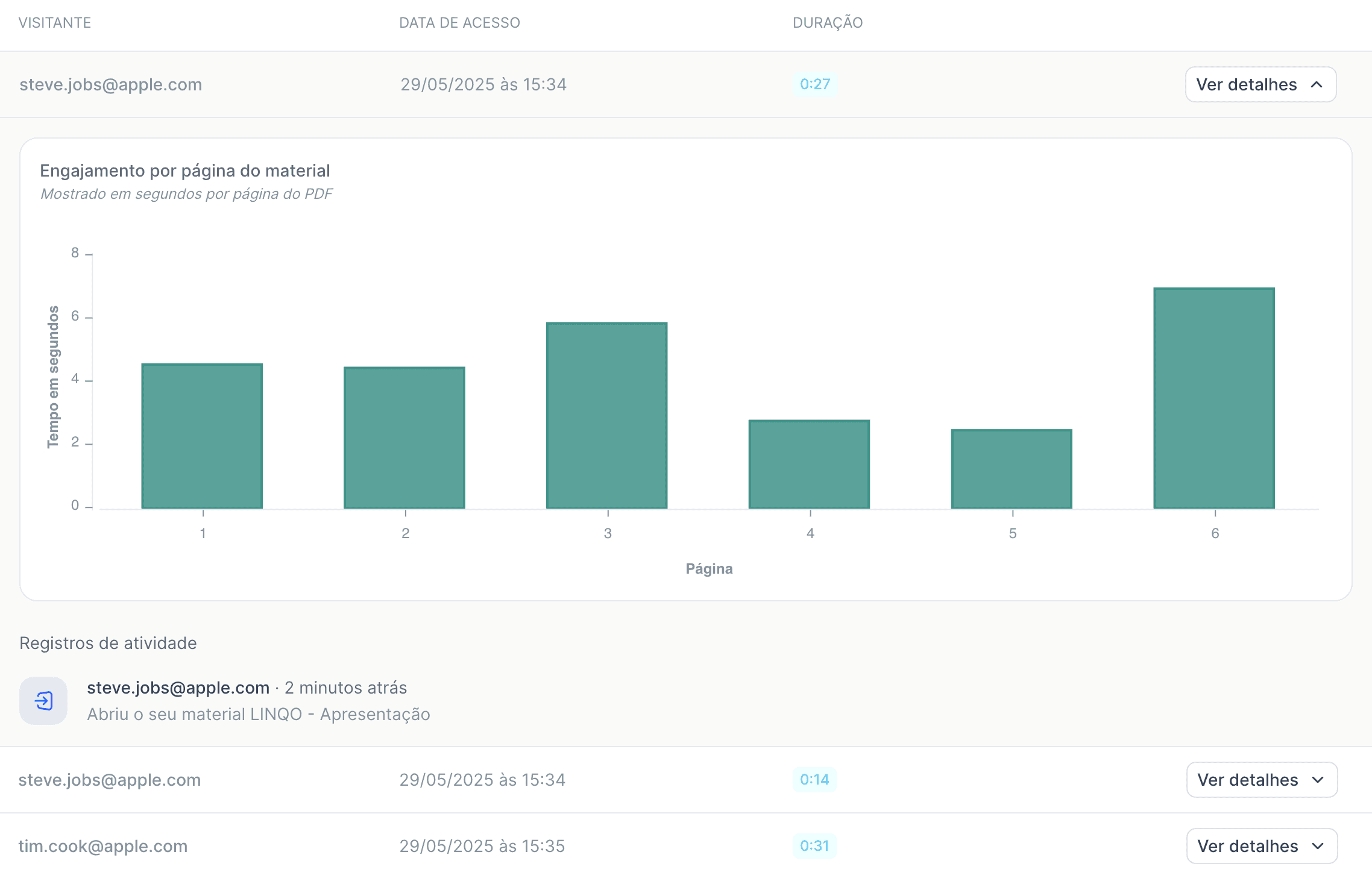Collapse the first steve.jobs Ver detalhes

[x=1260, y=84]
